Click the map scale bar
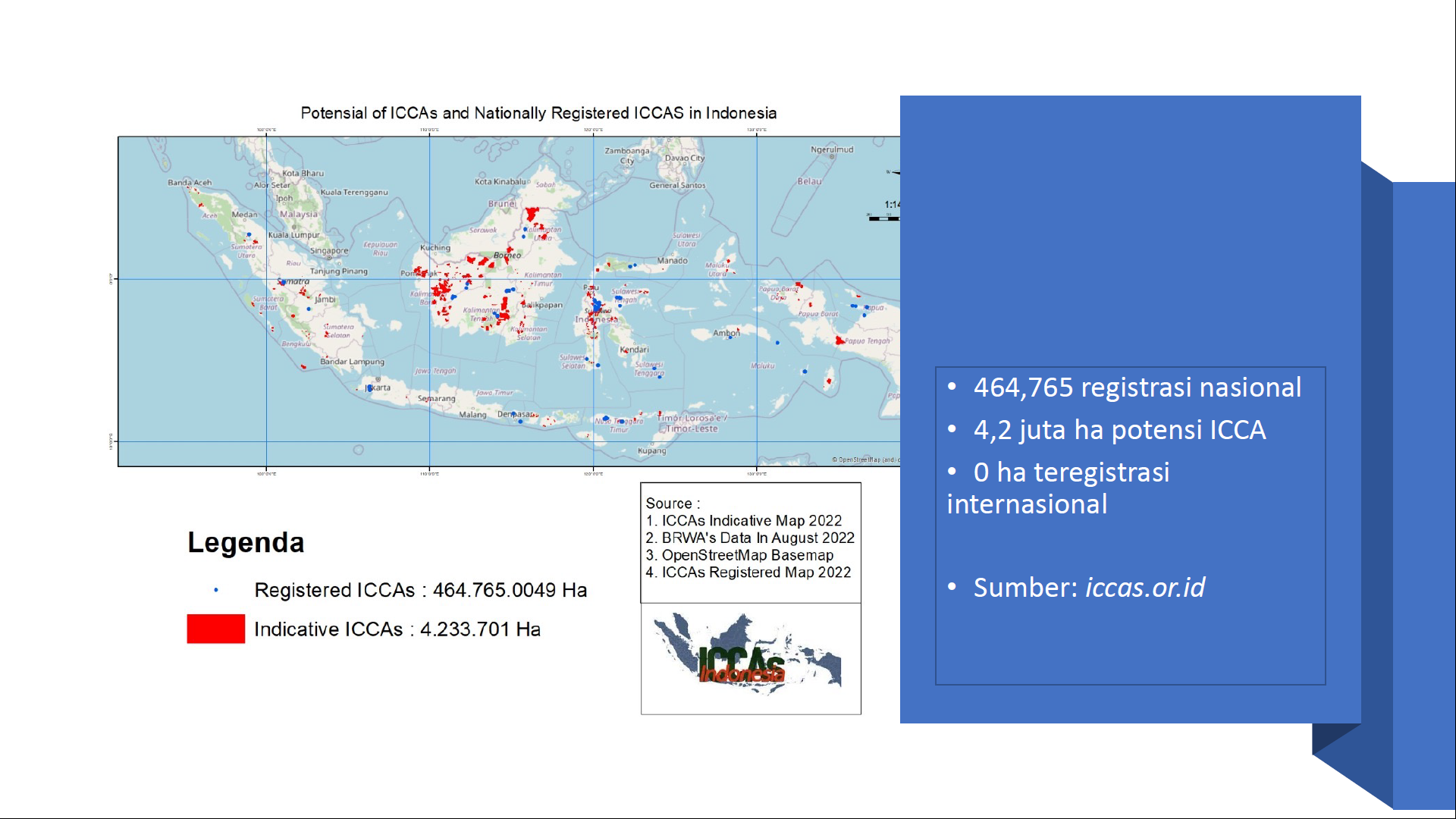 pyautogui.click(x=883, y=218)
